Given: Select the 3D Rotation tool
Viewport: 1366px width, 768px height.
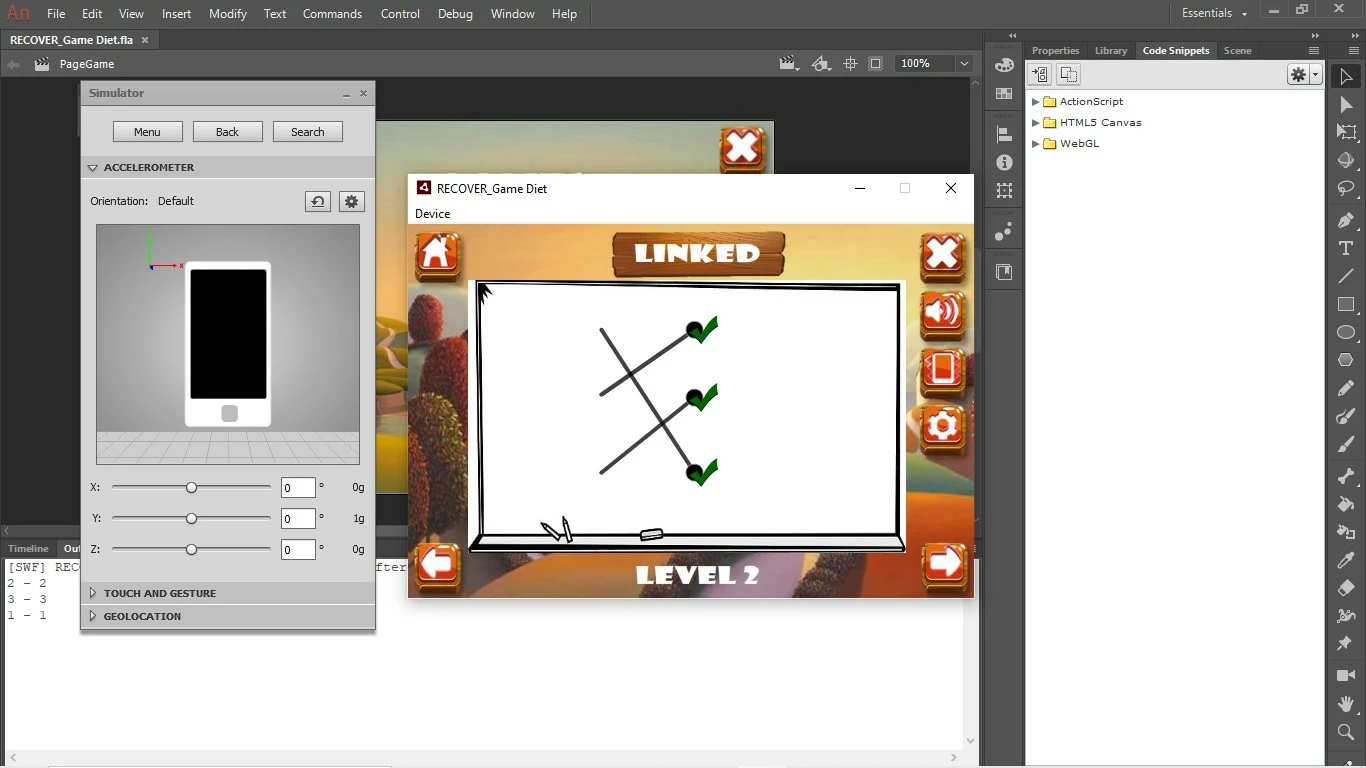Looking at the screenshot, I should pyautogui.click(x=1346, y=160).
